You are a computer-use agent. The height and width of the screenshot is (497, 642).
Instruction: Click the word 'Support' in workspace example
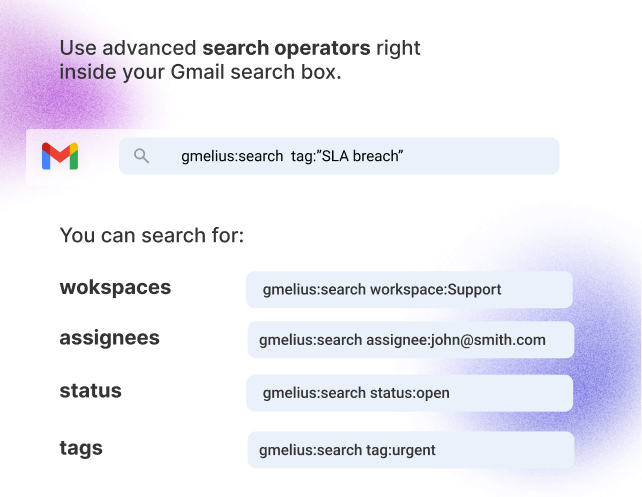coord(474,290)
